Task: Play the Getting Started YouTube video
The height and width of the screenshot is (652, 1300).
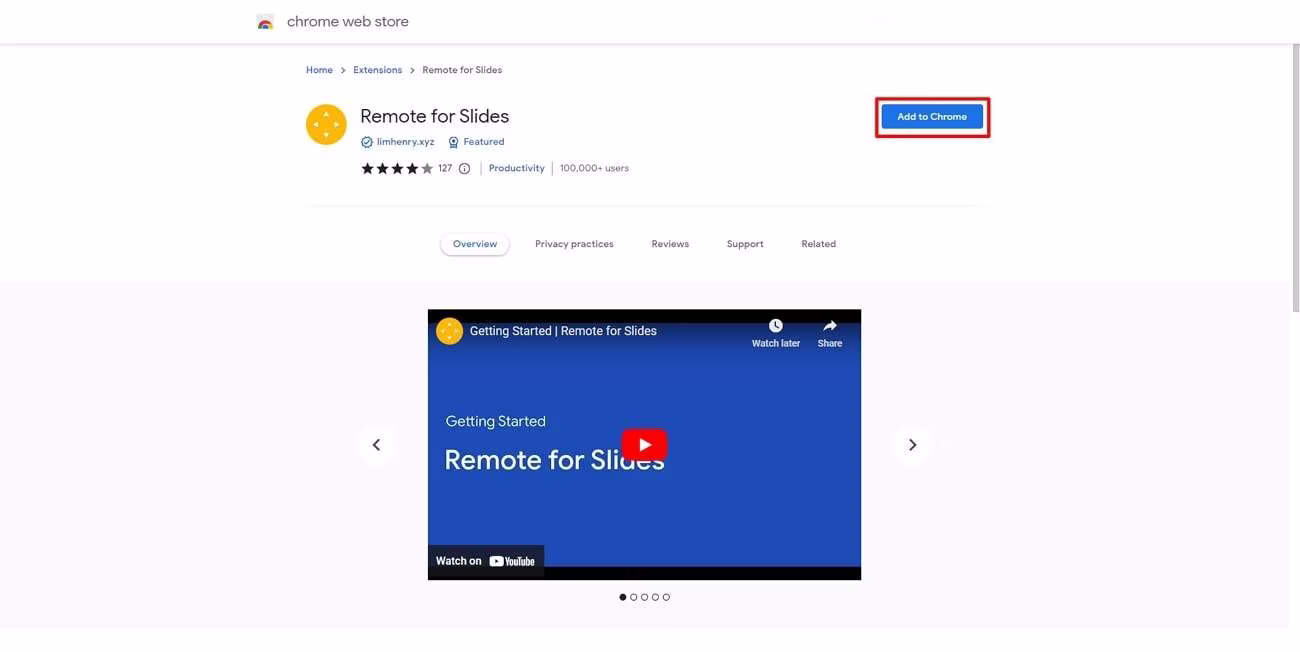Action: 644,445
